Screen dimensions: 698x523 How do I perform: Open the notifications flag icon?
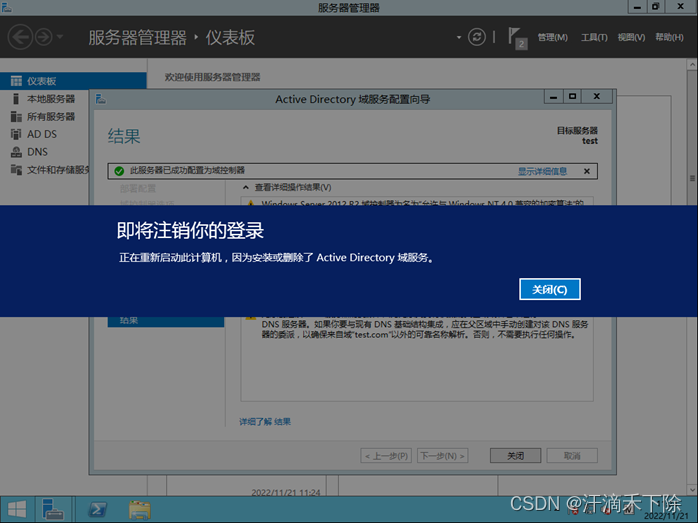click(x=517, y=38)
